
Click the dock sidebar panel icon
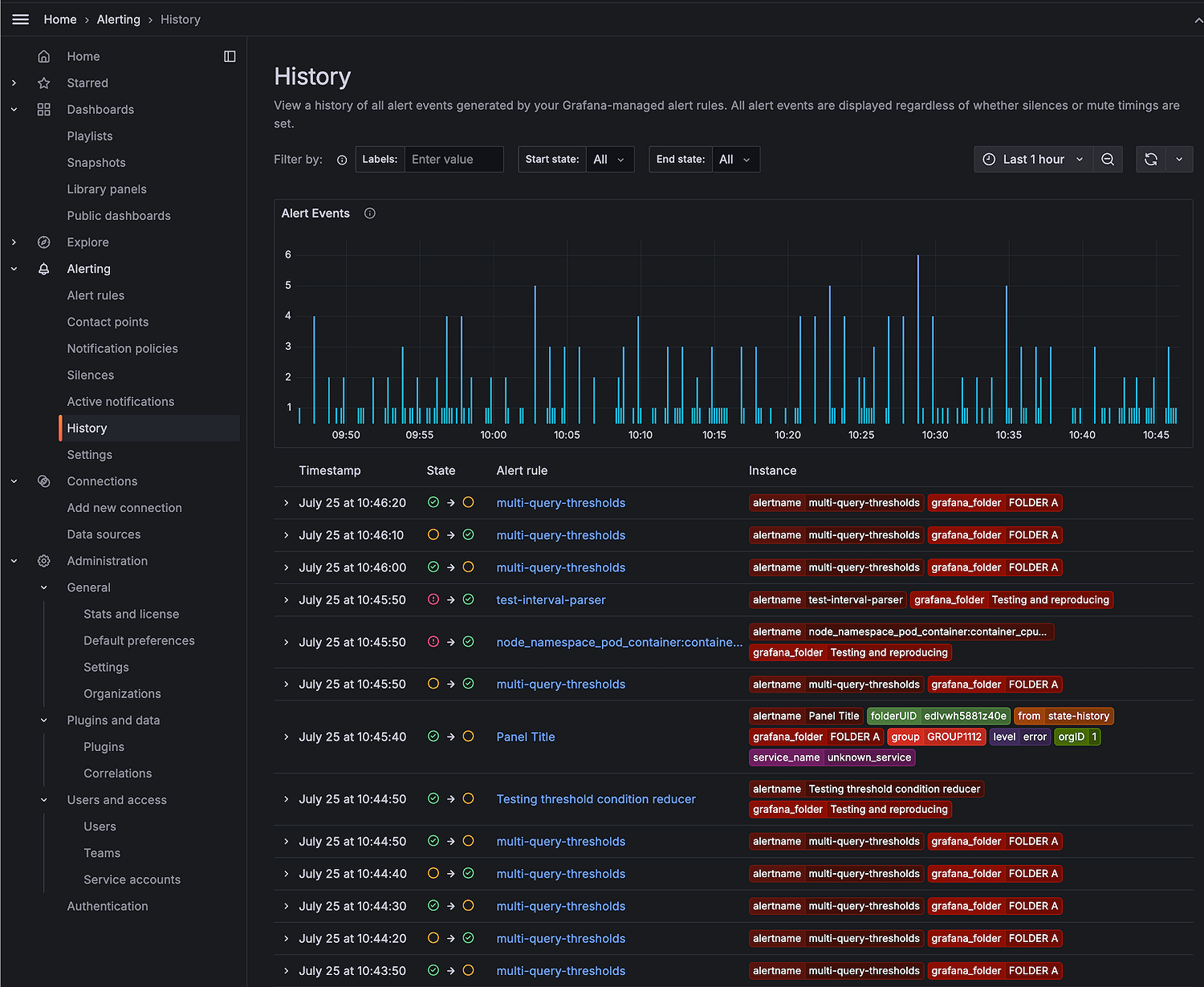pos(230,56)
